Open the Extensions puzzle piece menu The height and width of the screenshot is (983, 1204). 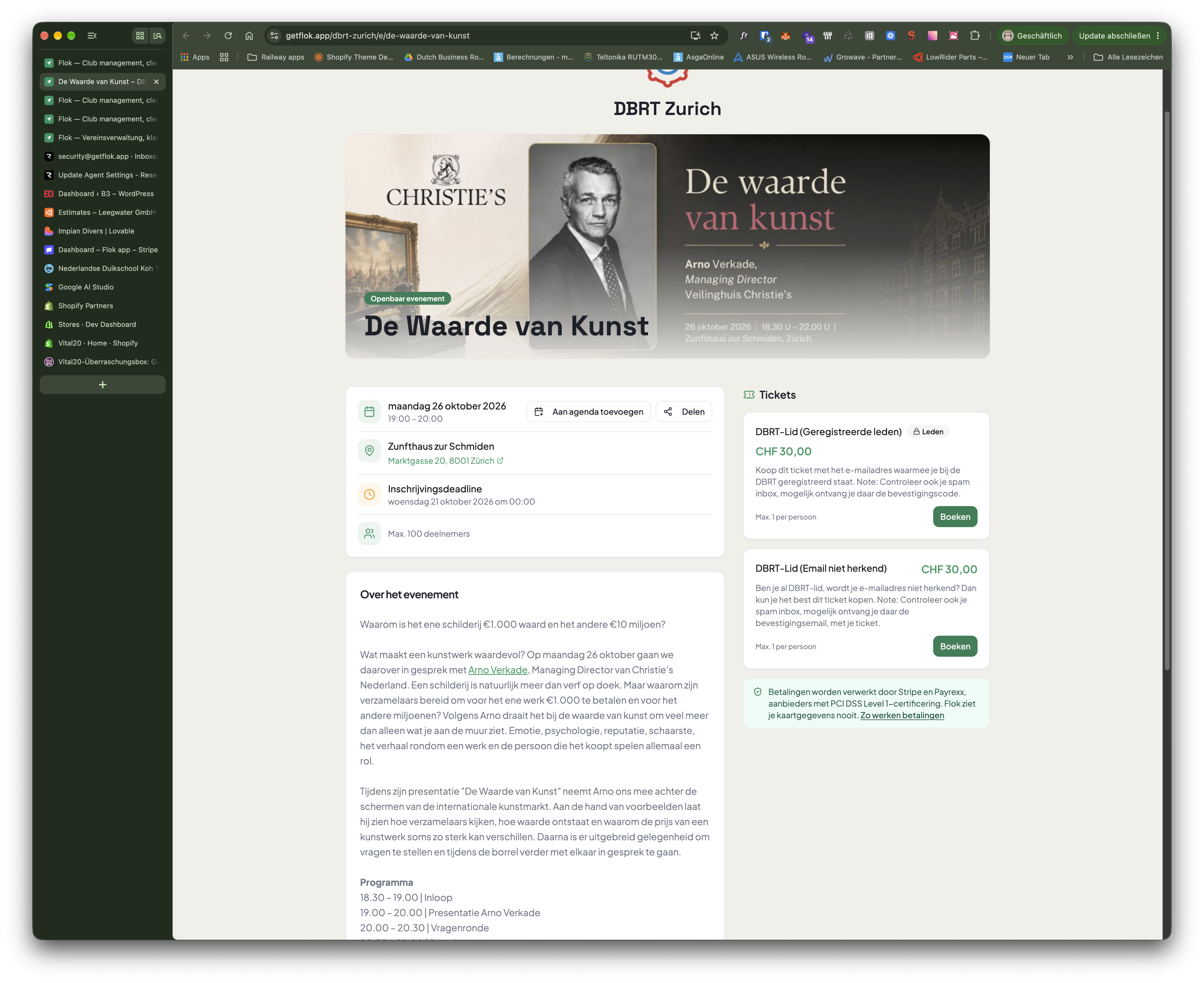pos(975,36)
